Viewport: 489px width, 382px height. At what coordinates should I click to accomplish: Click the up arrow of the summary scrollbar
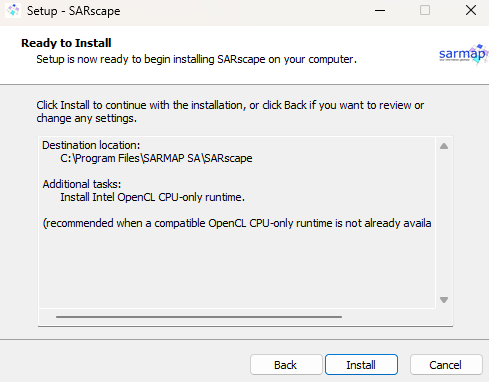(x=444, y=146)
